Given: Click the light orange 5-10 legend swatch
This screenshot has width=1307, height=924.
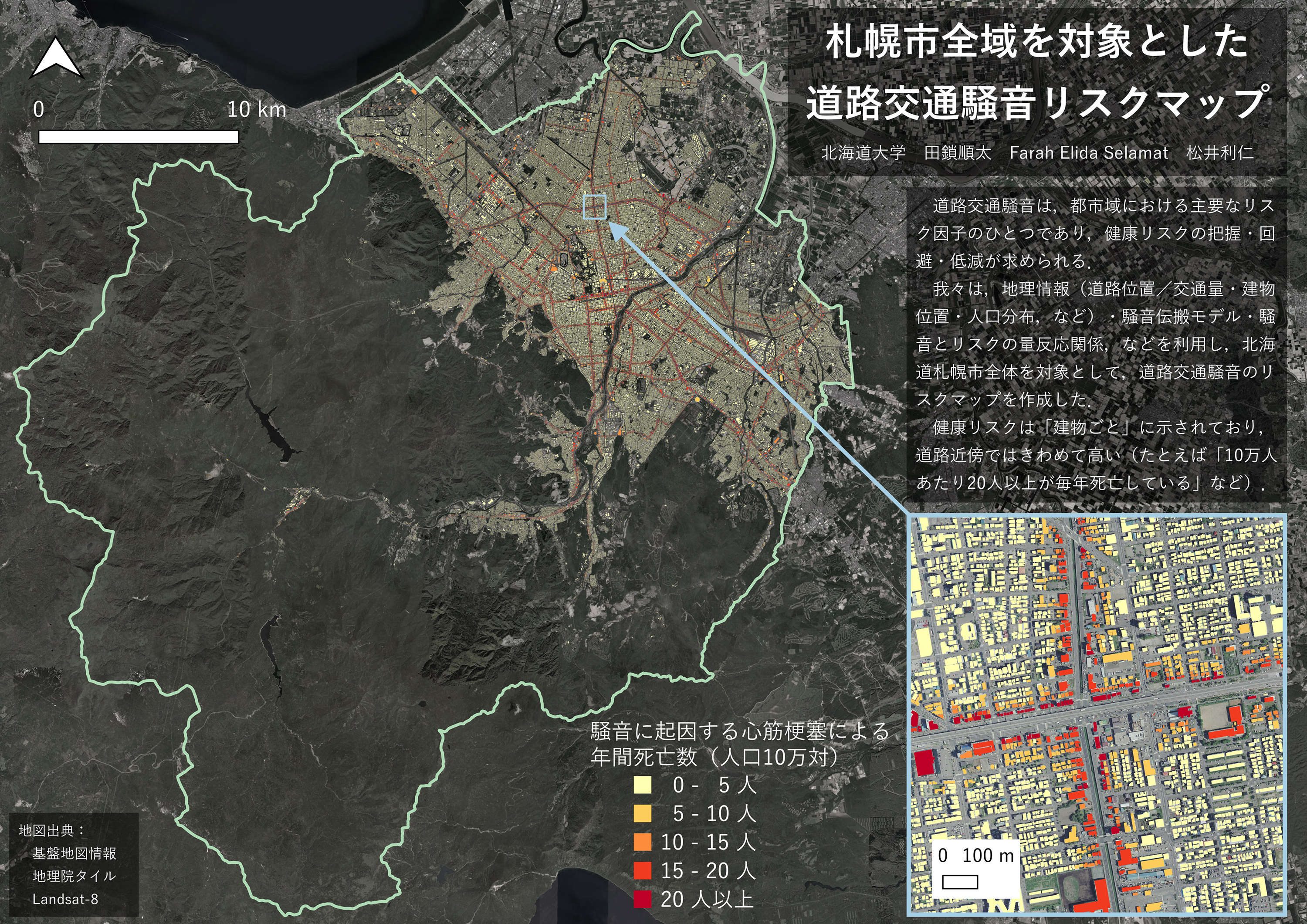Looking at the screenshot, I should click(642, 813).
